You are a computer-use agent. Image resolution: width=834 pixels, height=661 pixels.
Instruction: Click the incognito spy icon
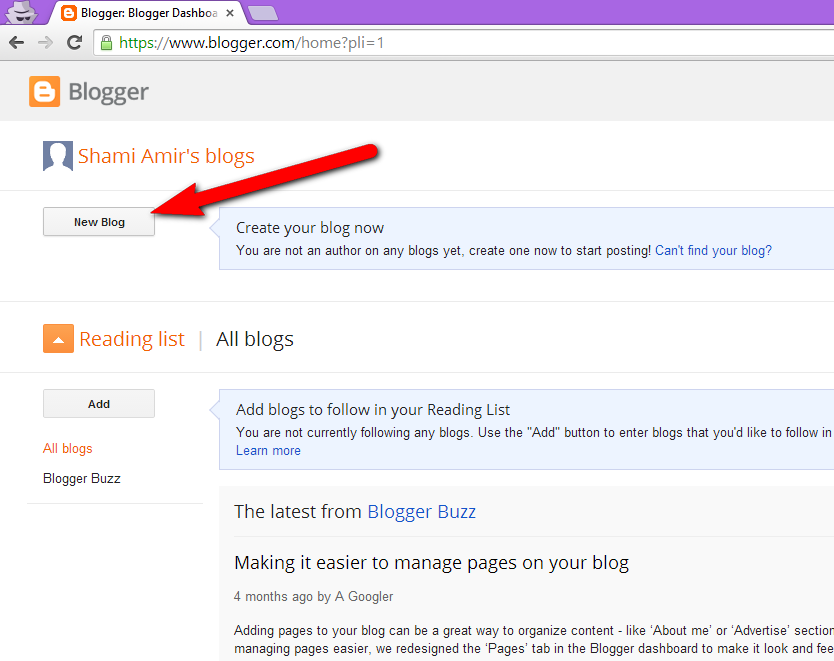click(22, 12)
